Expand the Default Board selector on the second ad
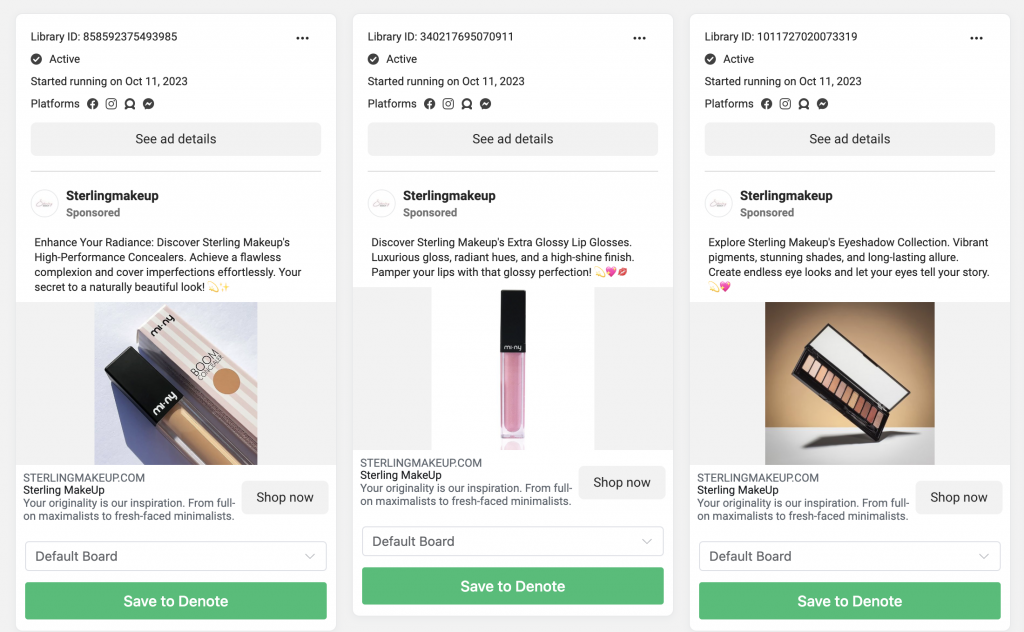Screen dimensions: 1024x632 point(512,540)
